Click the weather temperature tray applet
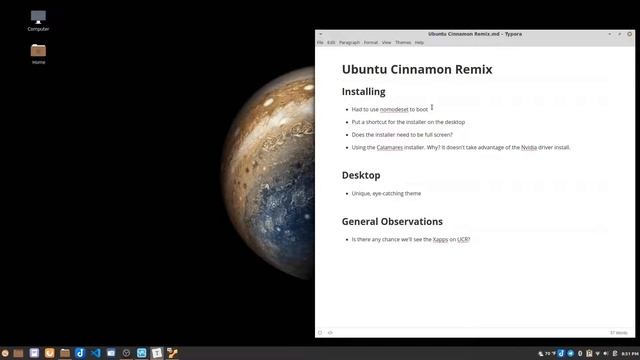 [x=547, y=353]
